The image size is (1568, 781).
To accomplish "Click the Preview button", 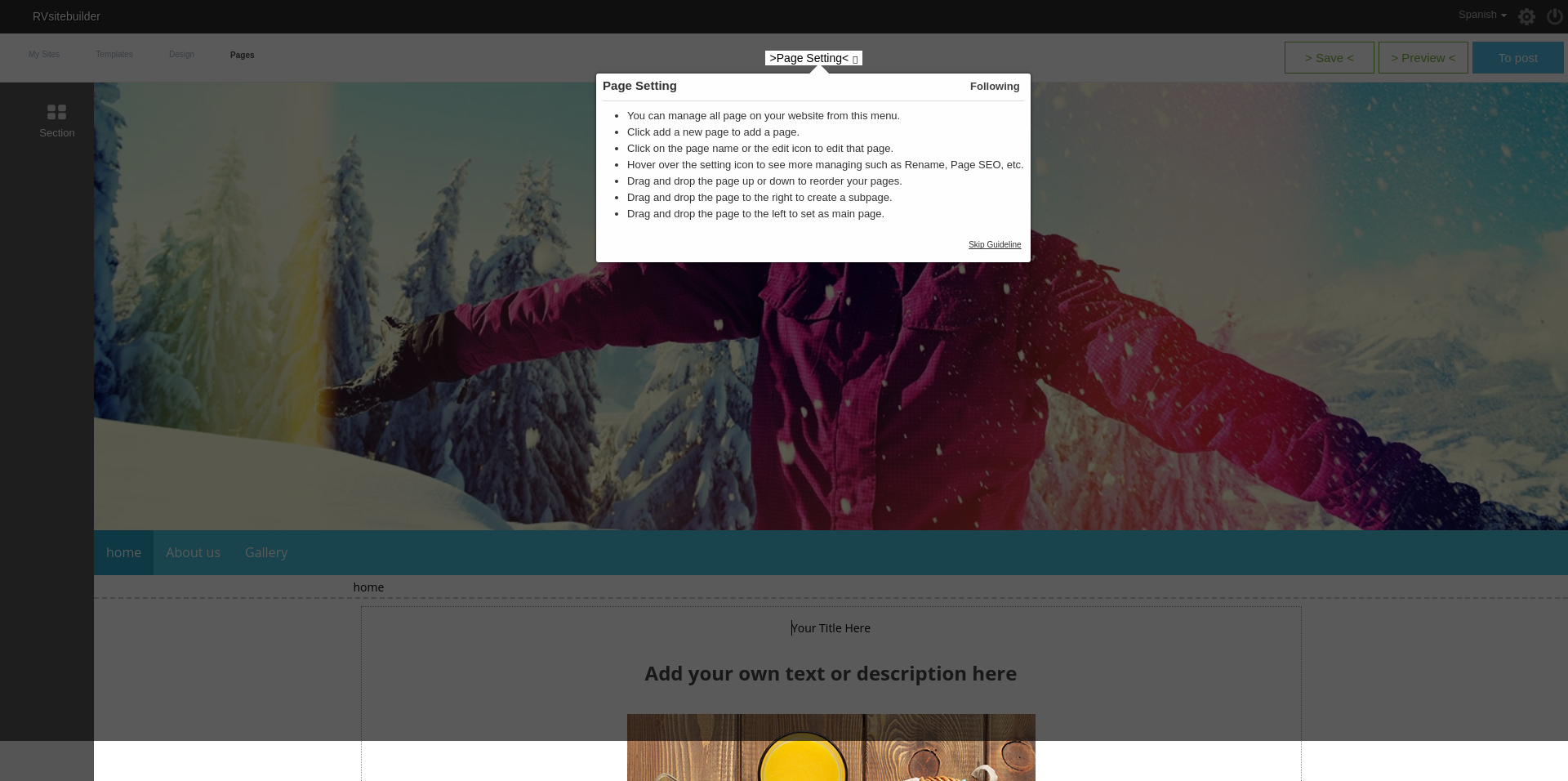I will (1423, 57).
